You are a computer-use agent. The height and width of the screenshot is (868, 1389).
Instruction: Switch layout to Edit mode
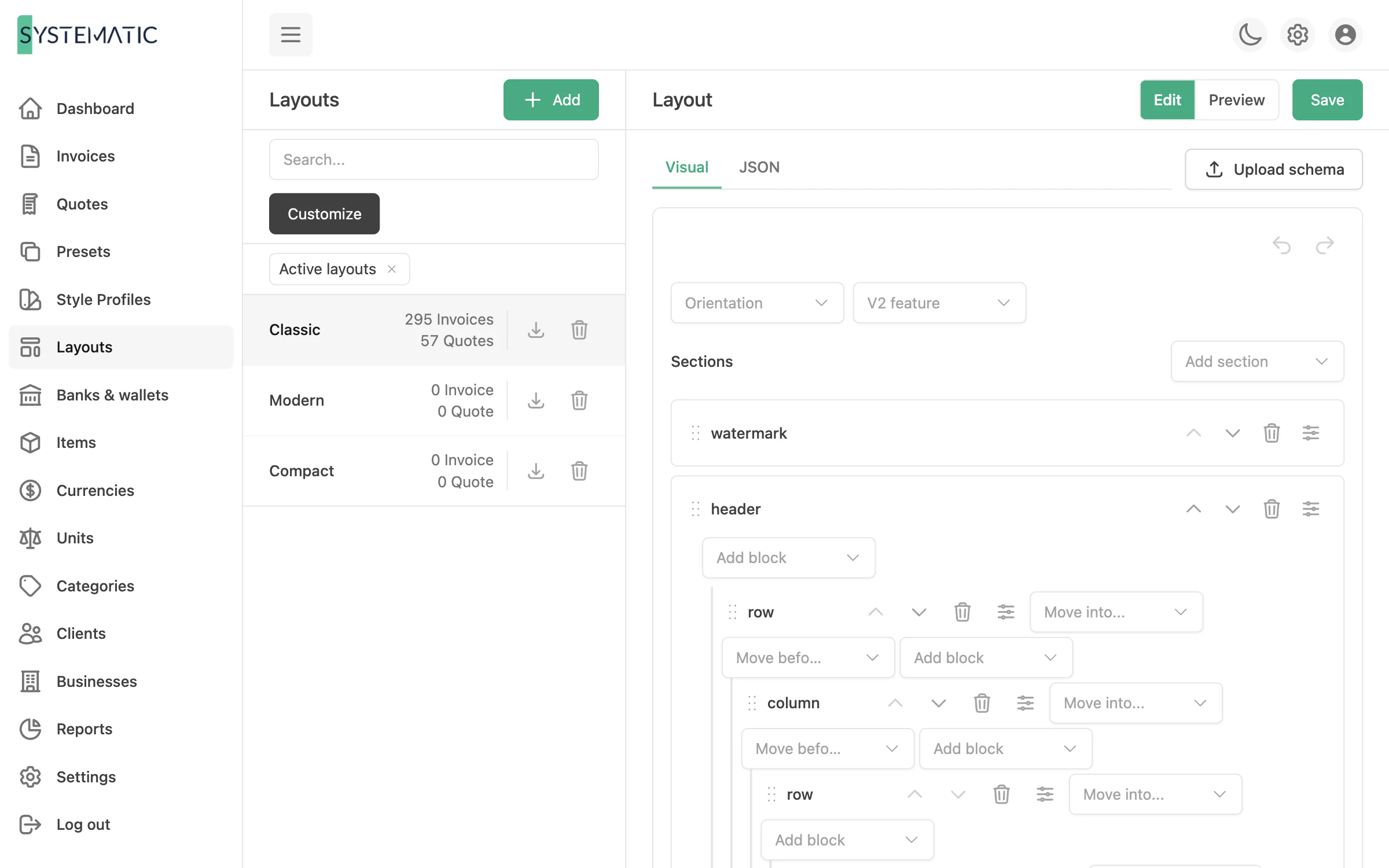click(x=1167, y=100)
